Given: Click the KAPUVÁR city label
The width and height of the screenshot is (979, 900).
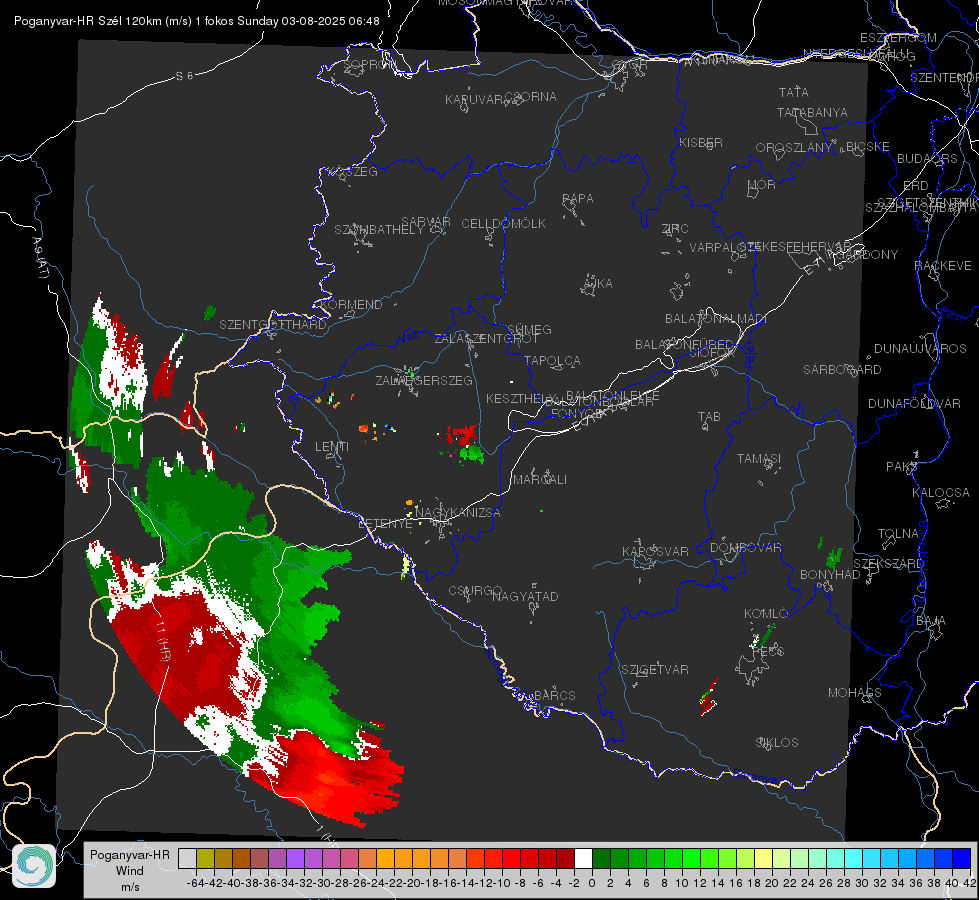Looking at the screenshot, I should tap(475, 100).
